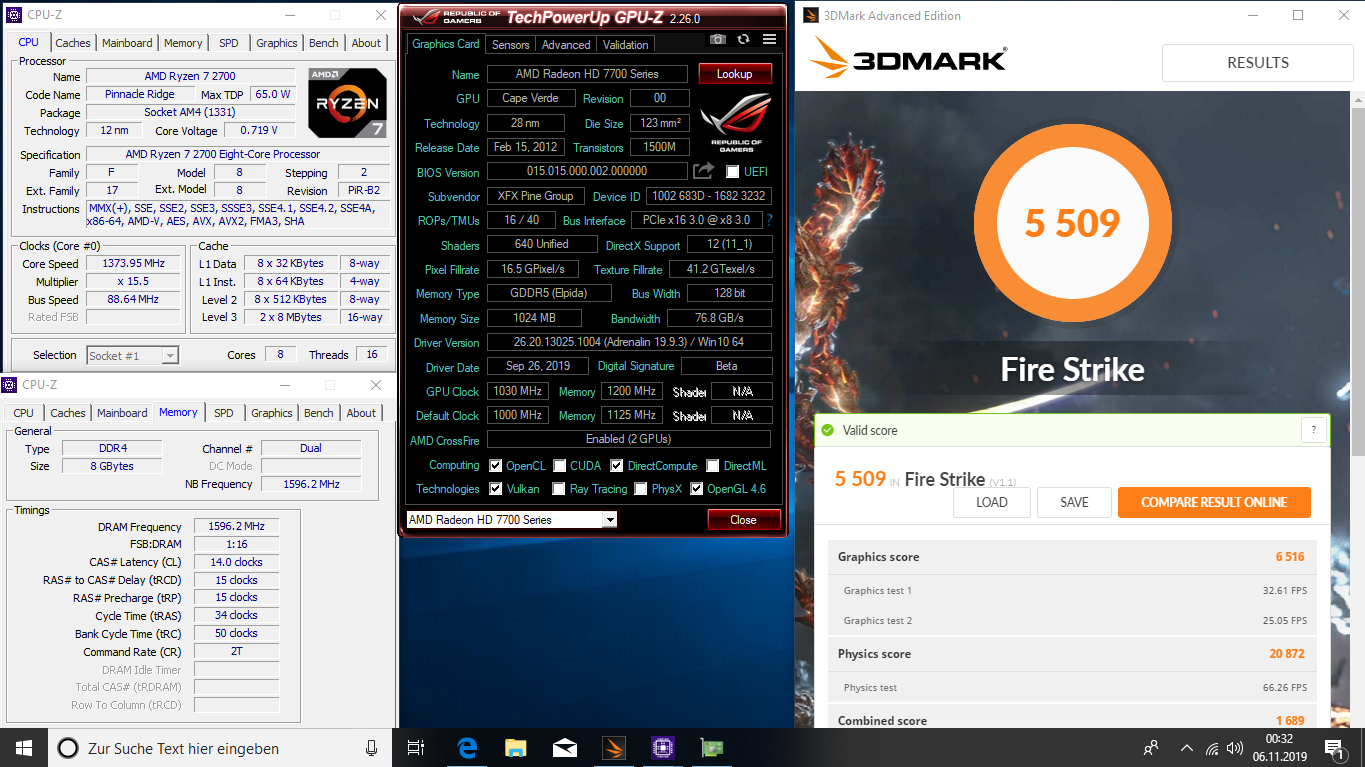Open the Valid score help question mark
This screenshot has width=1365, height=767.
coord(1313,430)
